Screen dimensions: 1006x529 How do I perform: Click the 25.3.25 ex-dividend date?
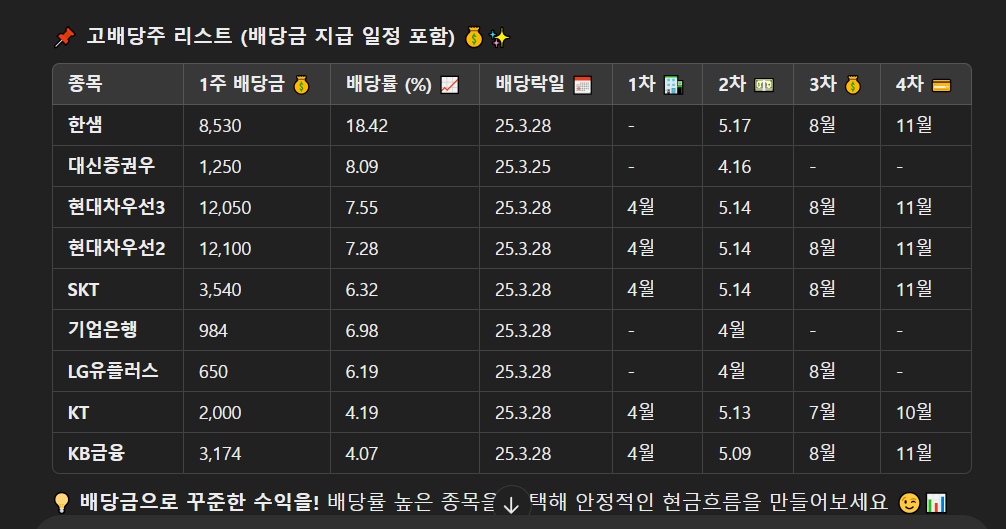[x=523, y=167]
